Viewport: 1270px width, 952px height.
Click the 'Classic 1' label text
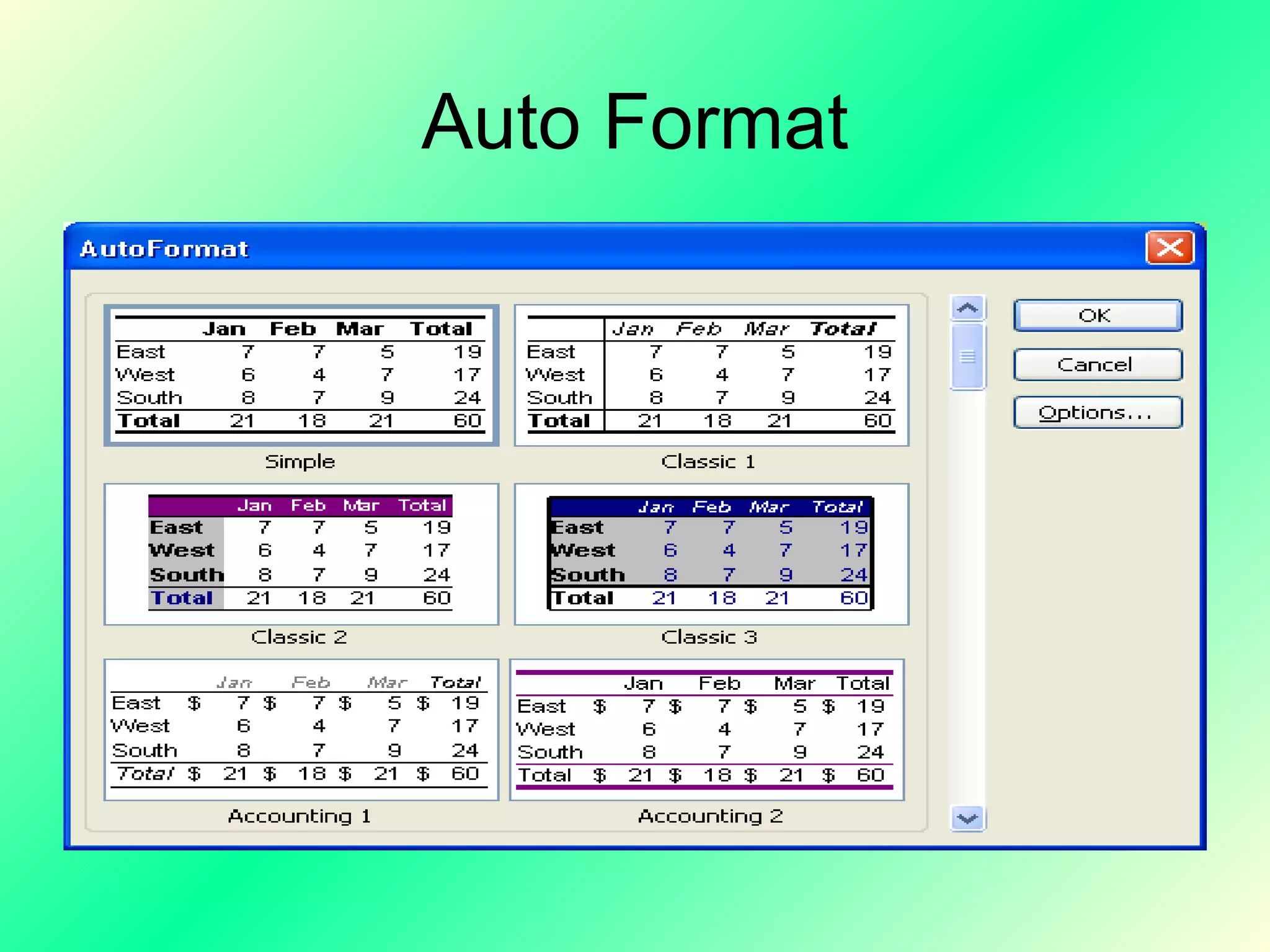point(708,462)
